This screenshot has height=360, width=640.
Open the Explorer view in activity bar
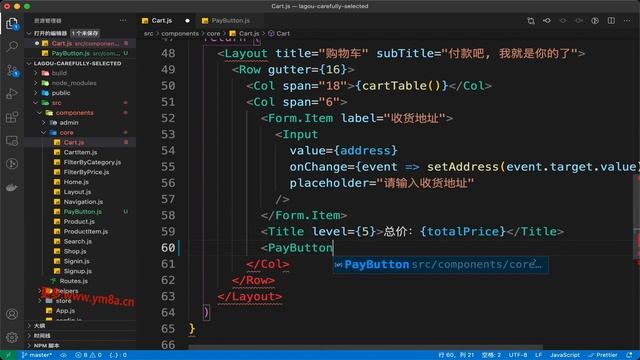pyautogui.click(x=12, y=24)
